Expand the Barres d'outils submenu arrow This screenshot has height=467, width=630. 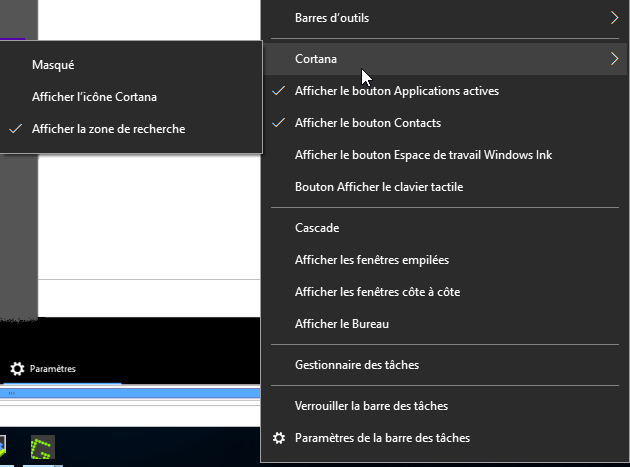tap(614, 17)
